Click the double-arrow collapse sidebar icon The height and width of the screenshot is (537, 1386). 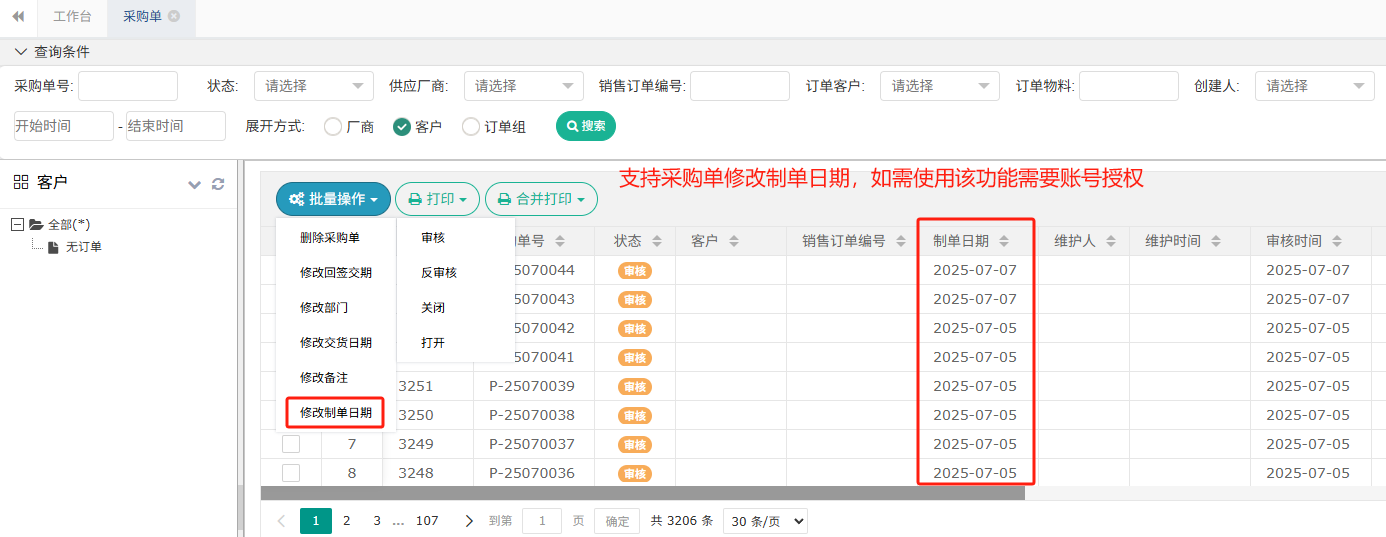[18, 17]
